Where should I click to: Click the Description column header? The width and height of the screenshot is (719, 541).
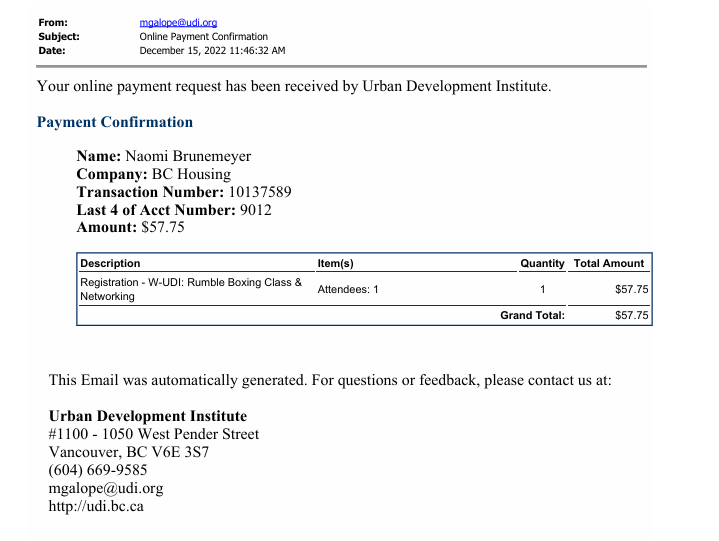[x=110, y=263]
